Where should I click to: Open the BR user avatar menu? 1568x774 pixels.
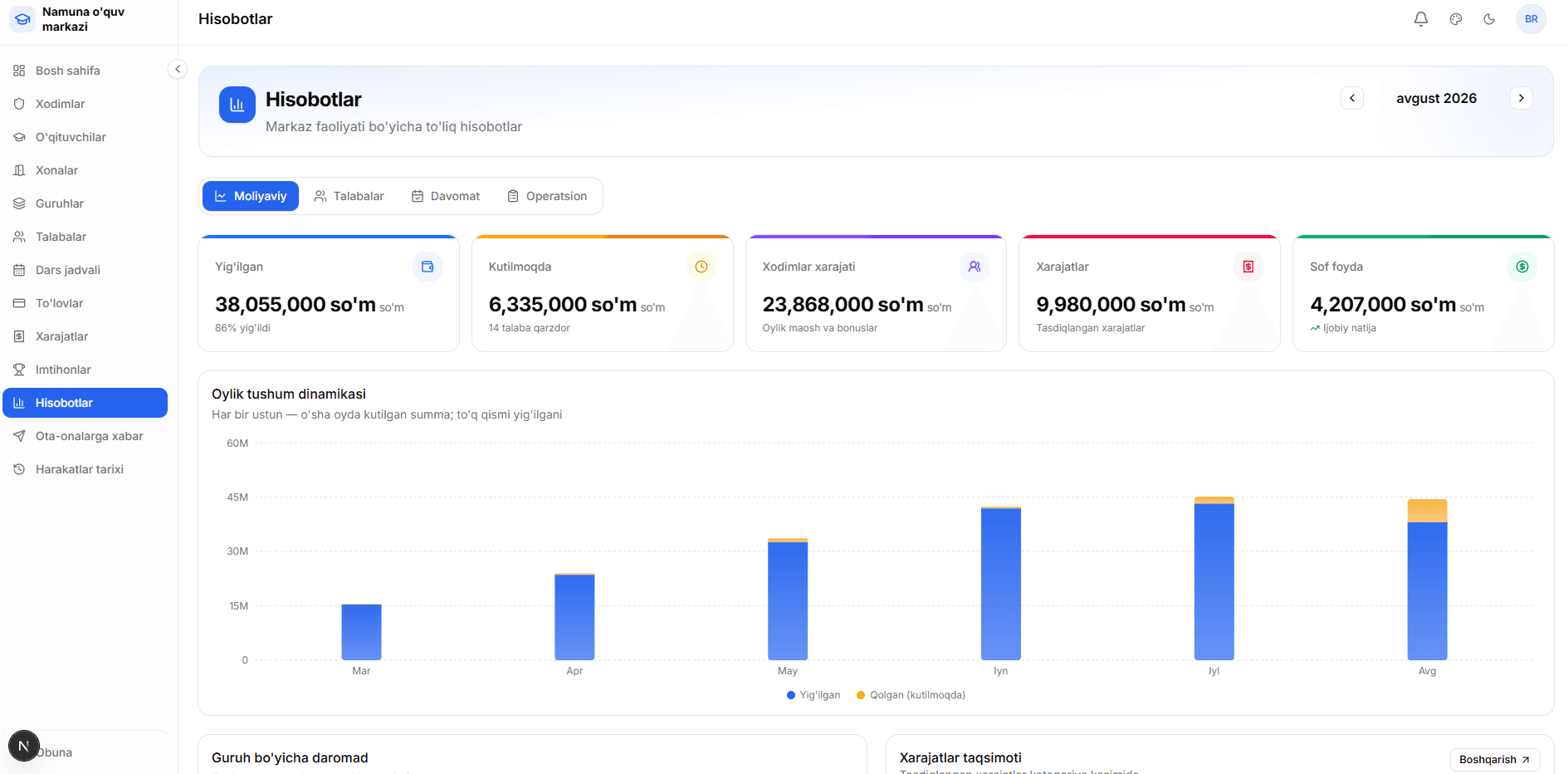[x=1531, y=19]
